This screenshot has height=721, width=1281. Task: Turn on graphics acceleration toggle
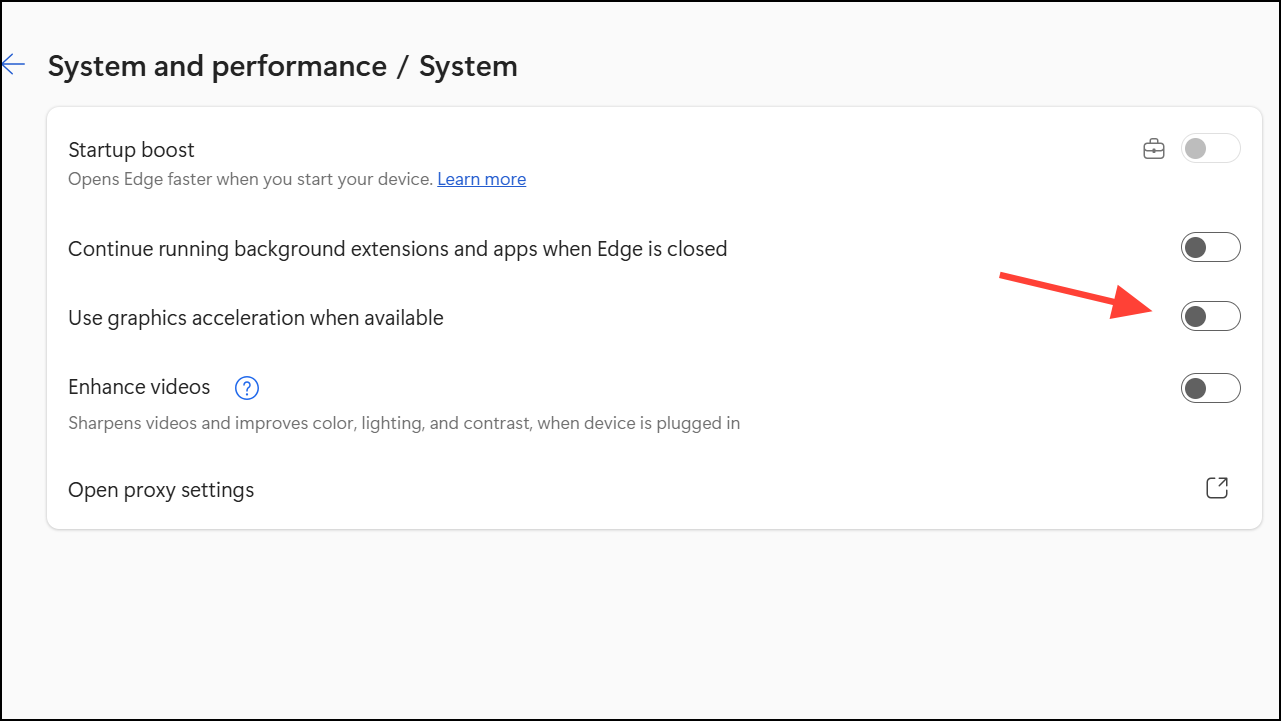(1210, 317)
